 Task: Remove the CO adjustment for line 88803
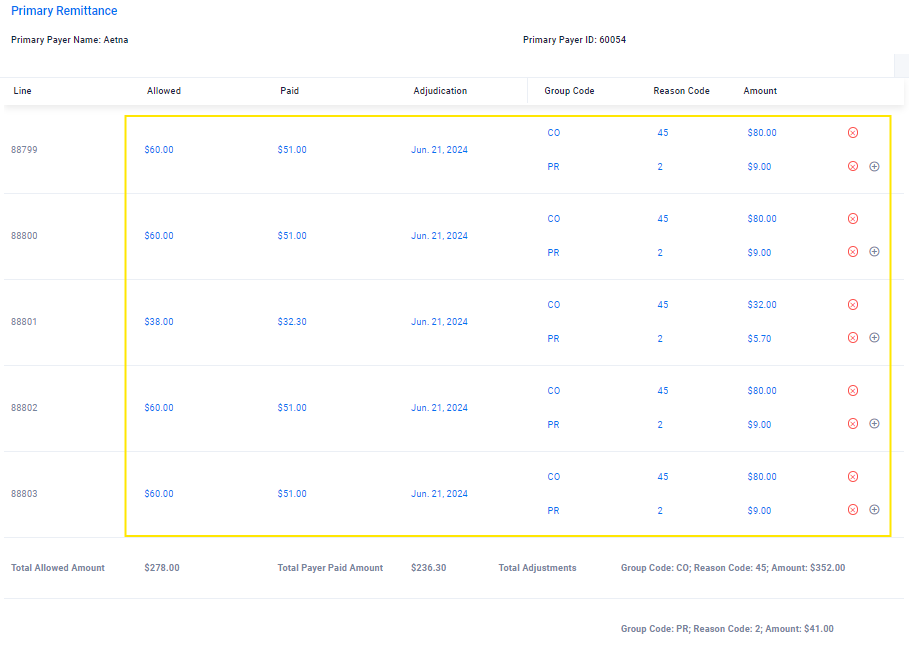pos(853,476)
